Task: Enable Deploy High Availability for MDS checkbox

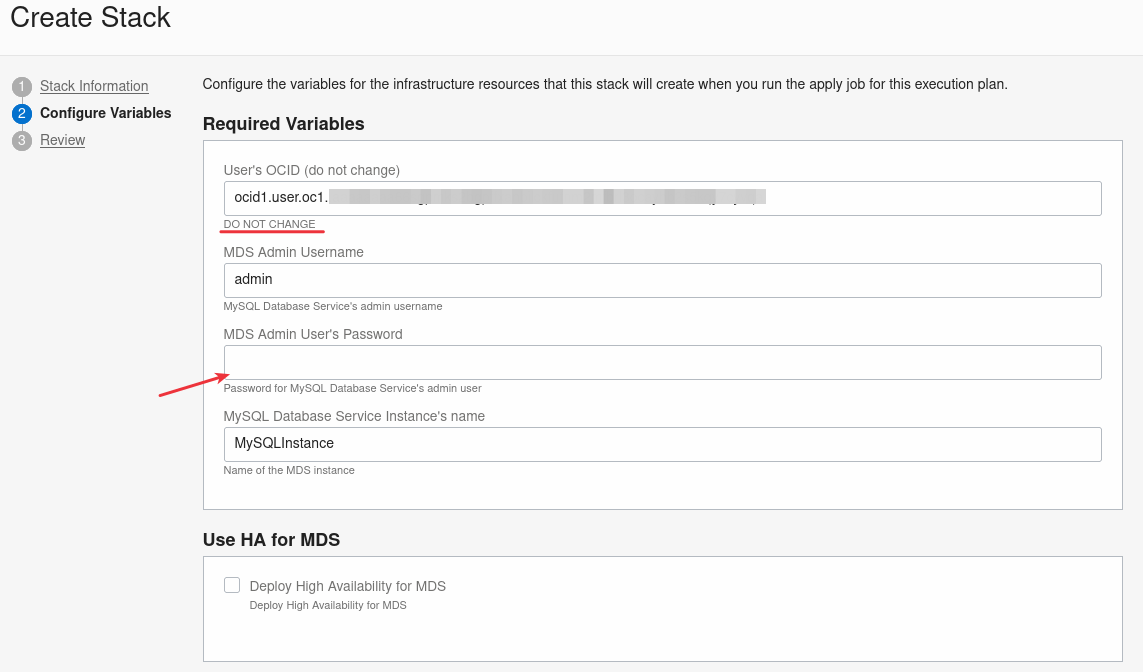Action: [x=232, y=585]
